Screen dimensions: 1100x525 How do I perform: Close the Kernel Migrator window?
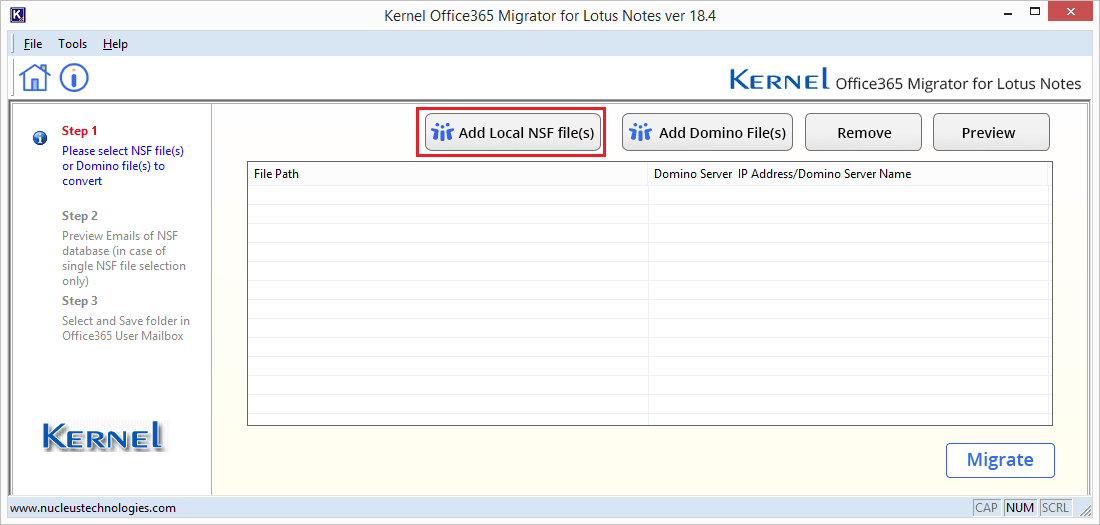(1071, 12)
